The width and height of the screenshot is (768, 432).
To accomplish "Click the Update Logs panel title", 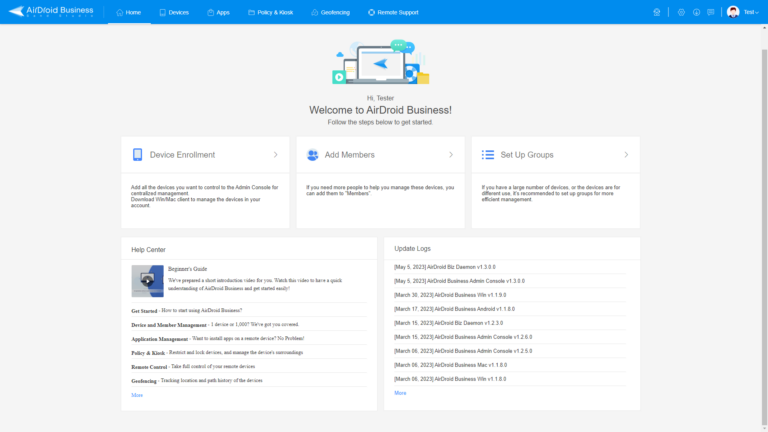I will point(412,249).
